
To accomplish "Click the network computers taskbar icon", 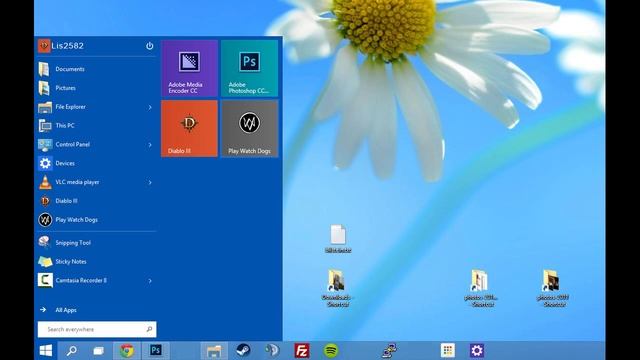I will click(389, 351).
